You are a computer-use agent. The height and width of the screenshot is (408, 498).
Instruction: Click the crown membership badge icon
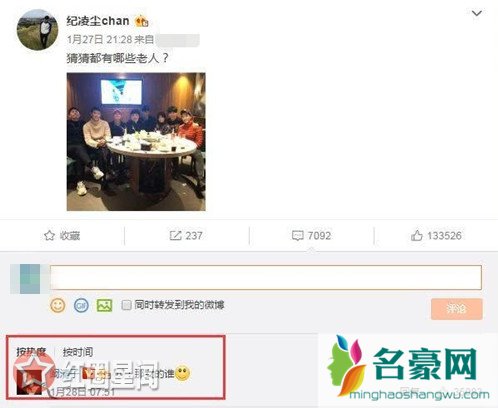(142, 21)
